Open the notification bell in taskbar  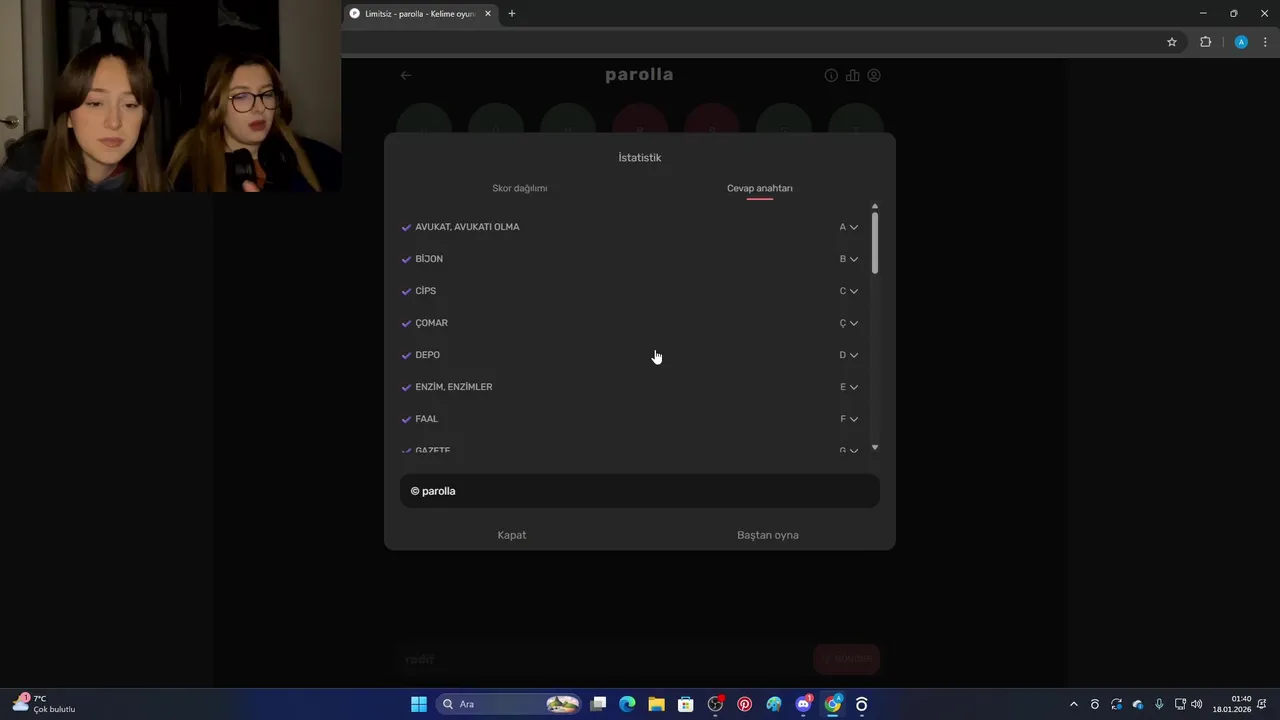point(1264,704)
